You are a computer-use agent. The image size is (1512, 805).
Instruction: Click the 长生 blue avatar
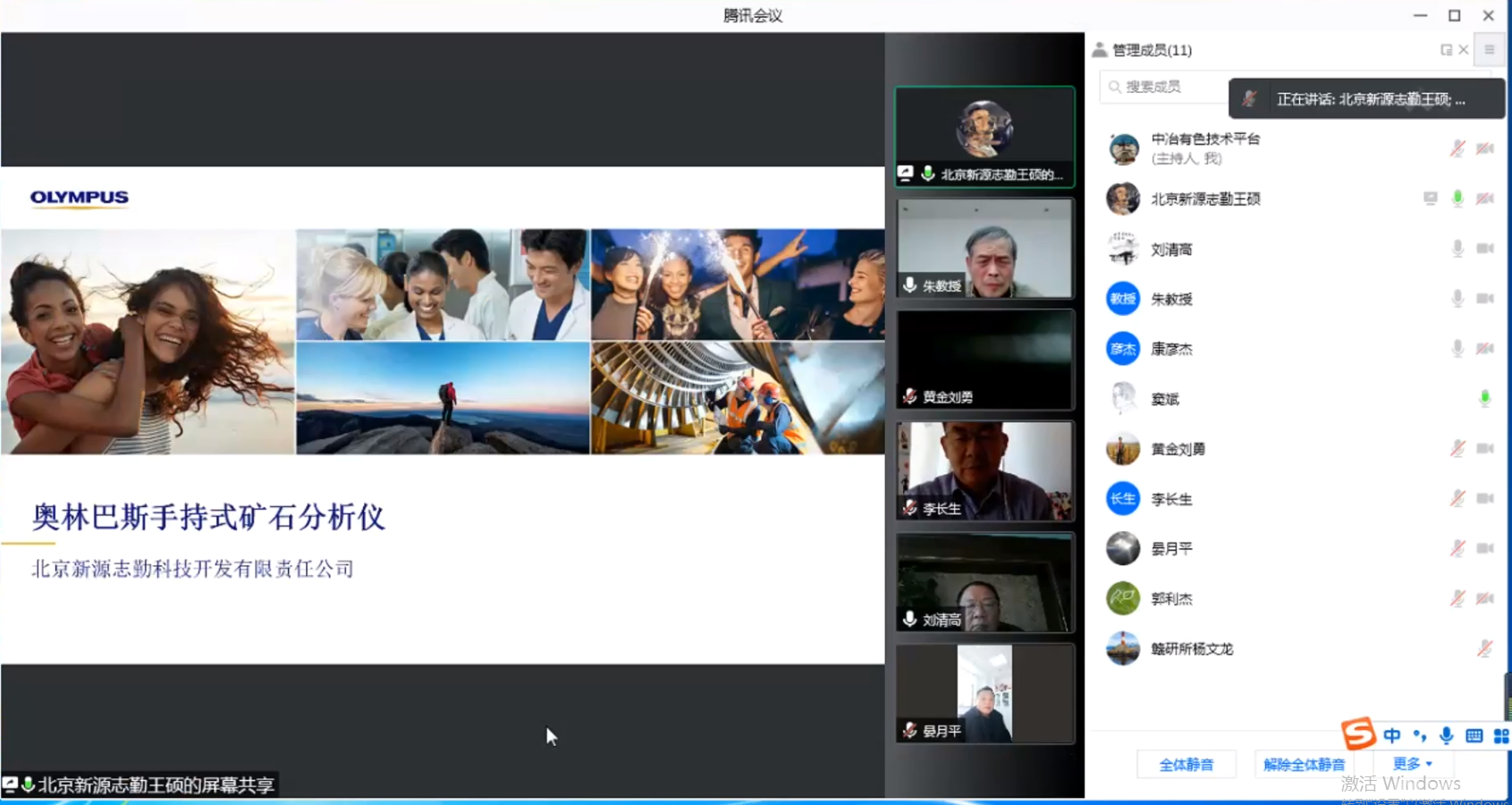pyautogui.click(x=1123, y=499)
